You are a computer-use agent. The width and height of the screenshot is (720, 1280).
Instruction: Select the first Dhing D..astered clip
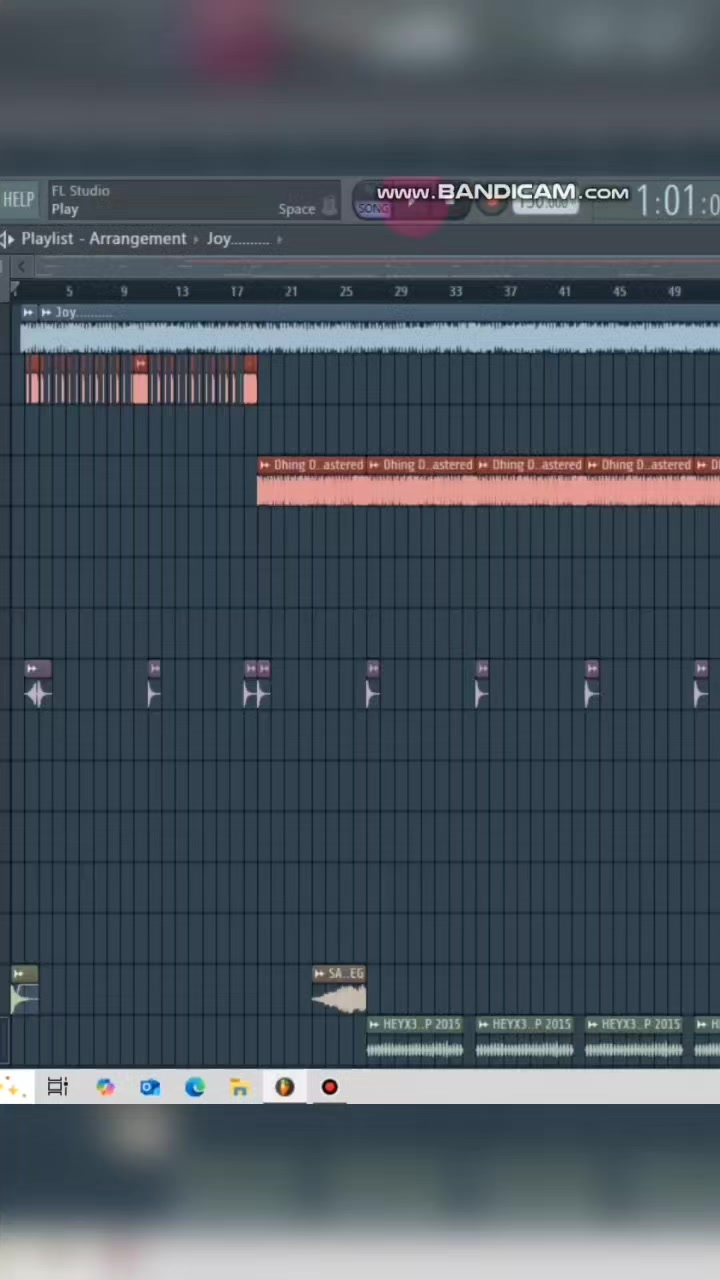click(311, 482)
